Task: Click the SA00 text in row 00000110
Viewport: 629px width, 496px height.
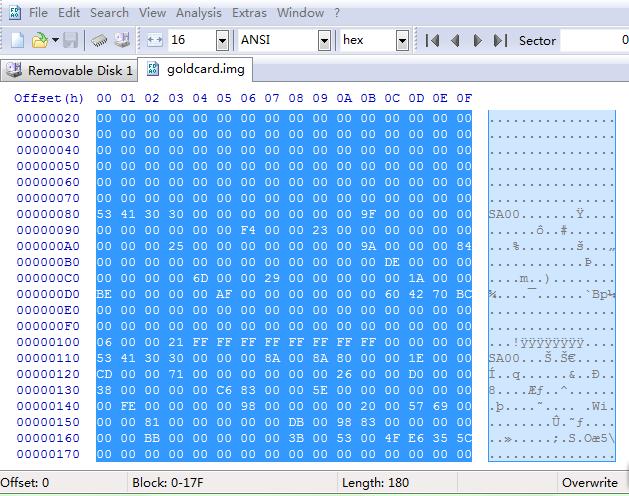Action: [x=504, y=358]
